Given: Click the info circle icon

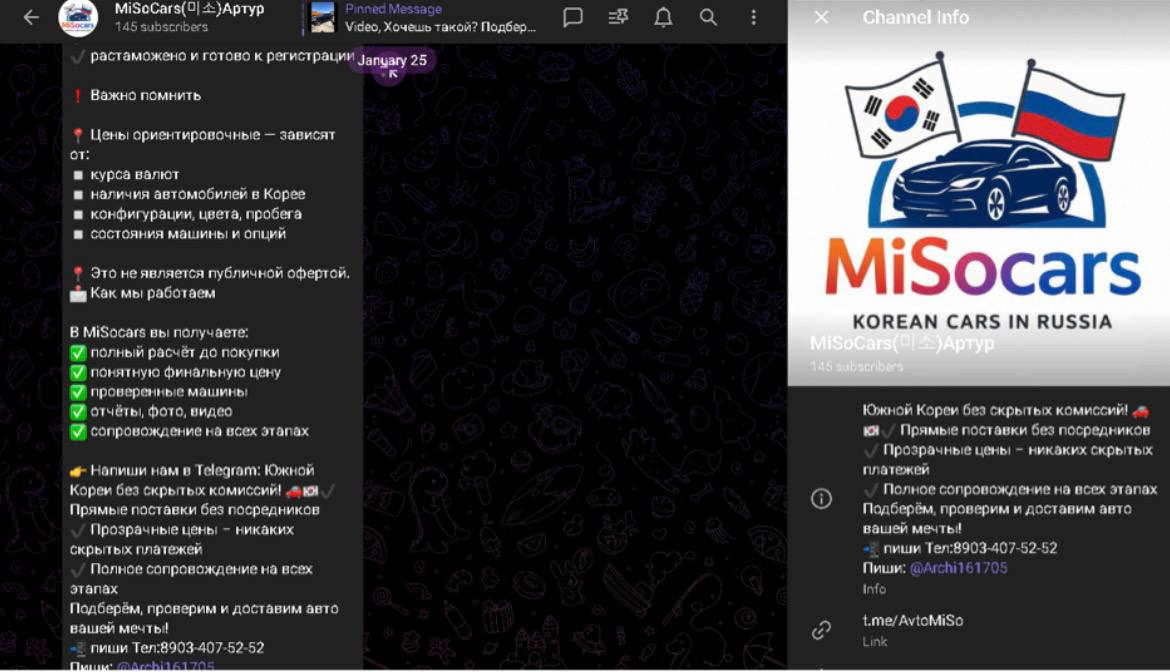Looking at the screenshot, I should [821, 499].
